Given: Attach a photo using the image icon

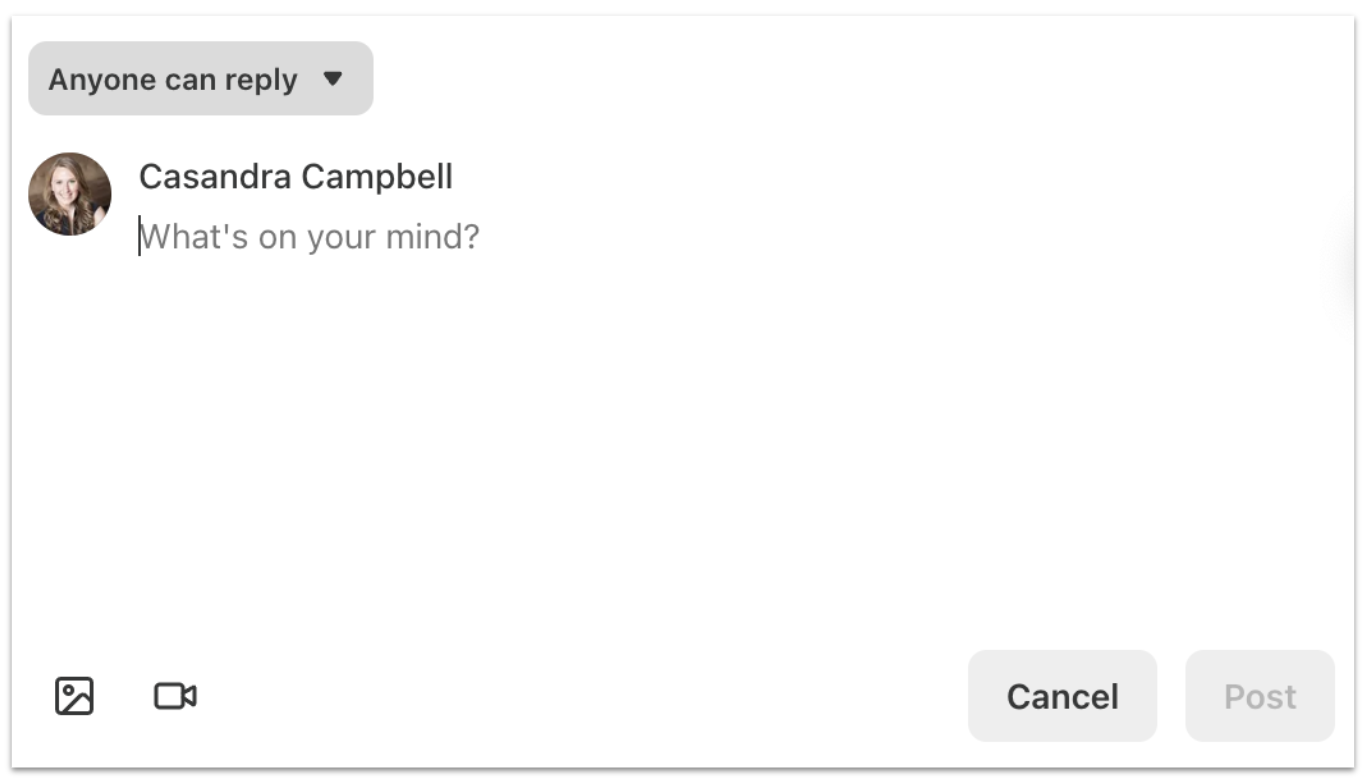Looking at the screenshot, I should tap(74, 696).
